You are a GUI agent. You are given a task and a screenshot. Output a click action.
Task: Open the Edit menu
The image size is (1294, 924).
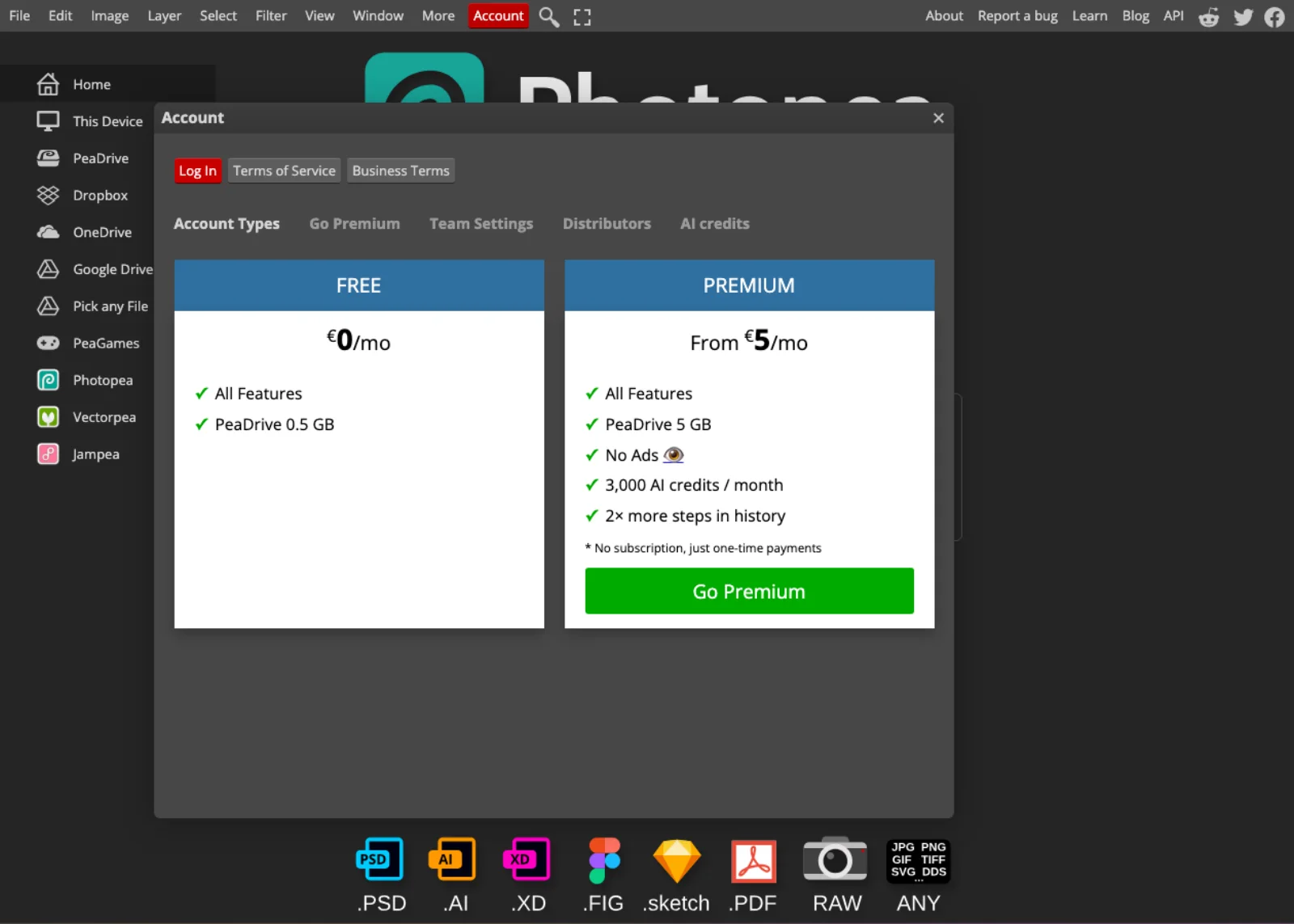point(60,16)
